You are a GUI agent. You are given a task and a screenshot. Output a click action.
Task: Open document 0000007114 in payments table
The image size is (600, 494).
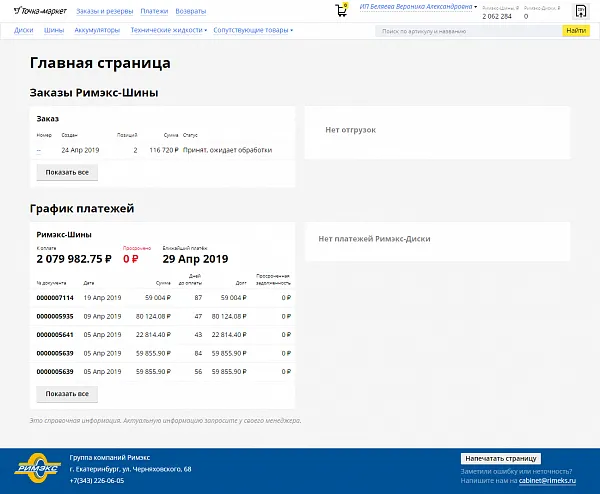click(55, 298)
